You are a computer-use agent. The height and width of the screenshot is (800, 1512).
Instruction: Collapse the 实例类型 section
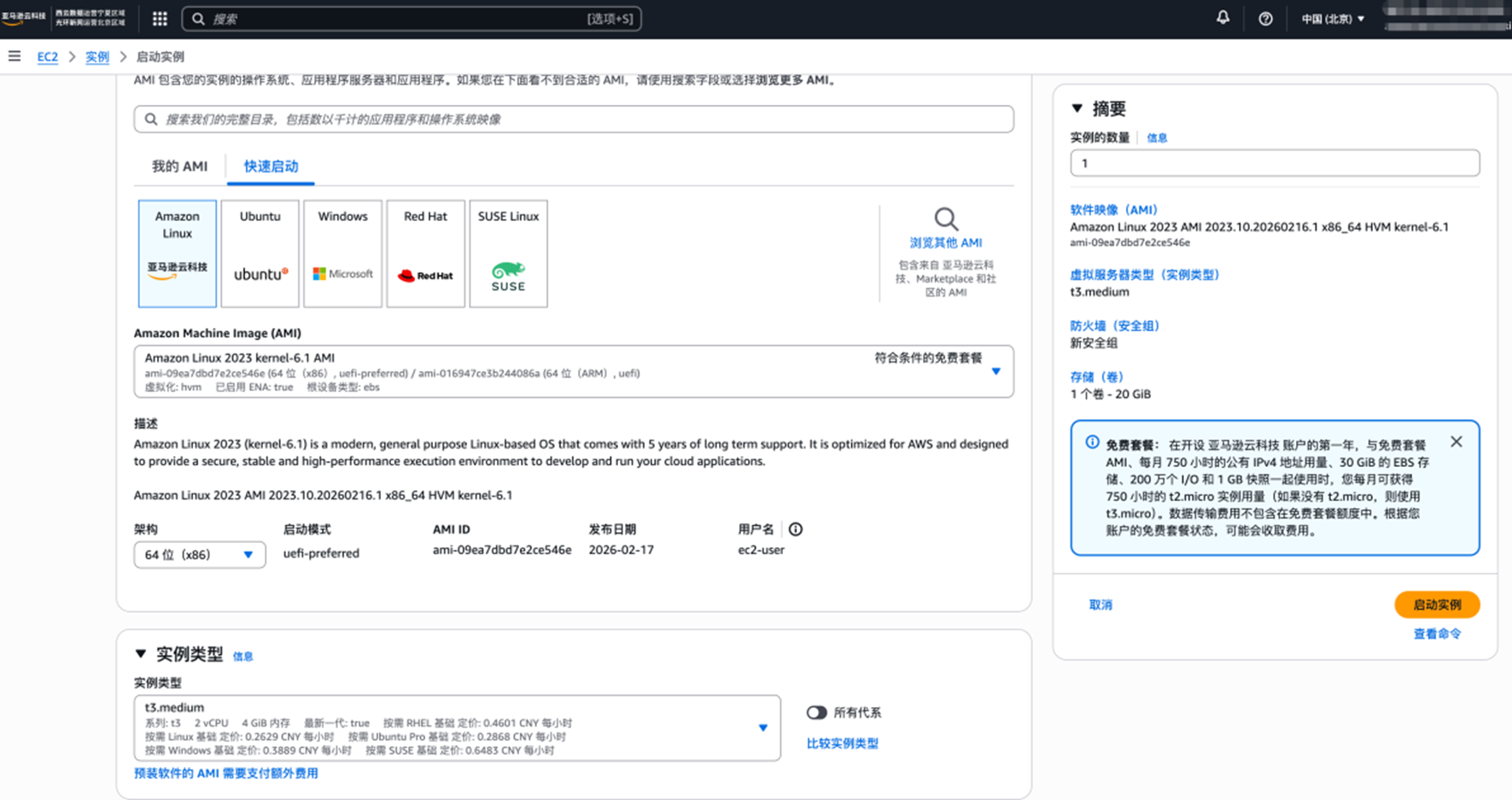point(141,654)
